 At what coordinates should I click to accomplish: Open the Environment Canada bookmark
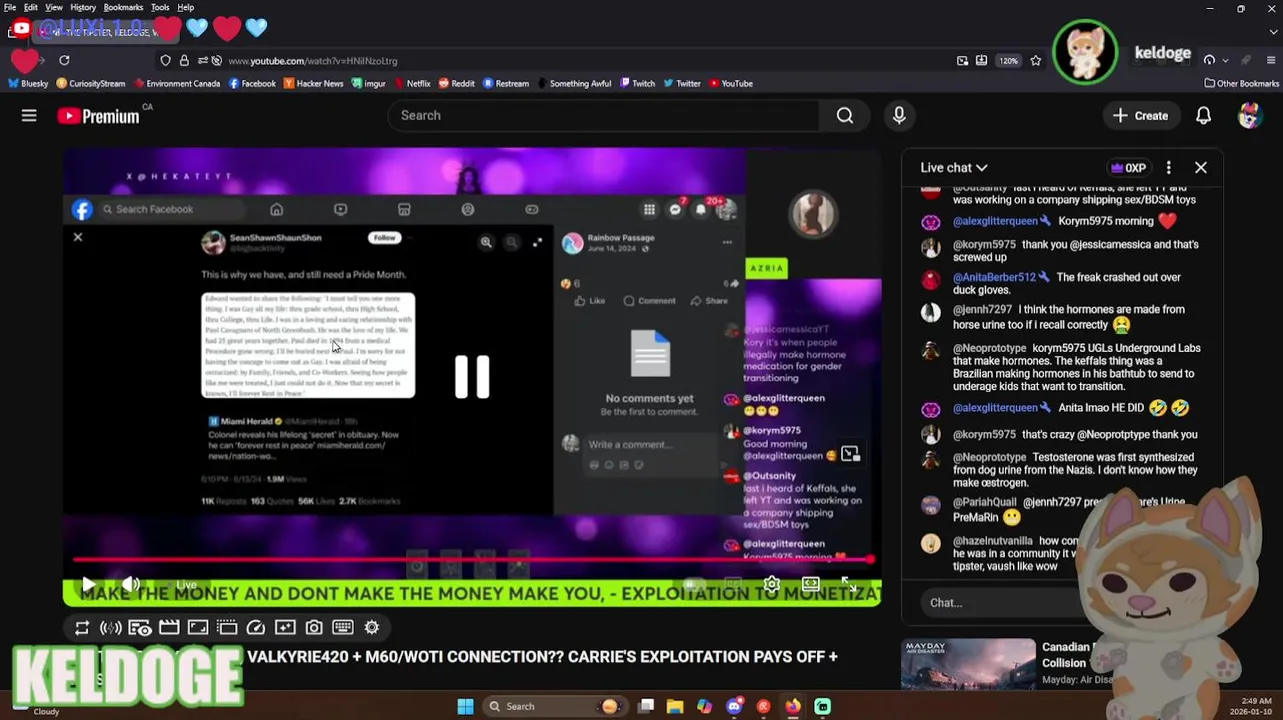click(x=177, y=83)
